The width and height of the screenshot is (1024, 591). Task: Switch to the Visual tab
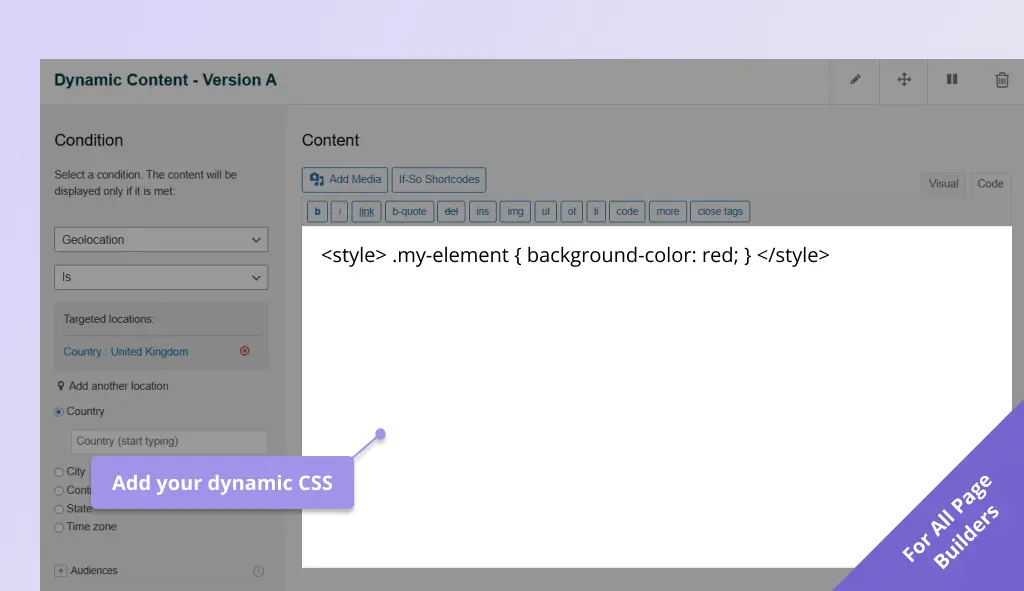(x=943, y=184)
